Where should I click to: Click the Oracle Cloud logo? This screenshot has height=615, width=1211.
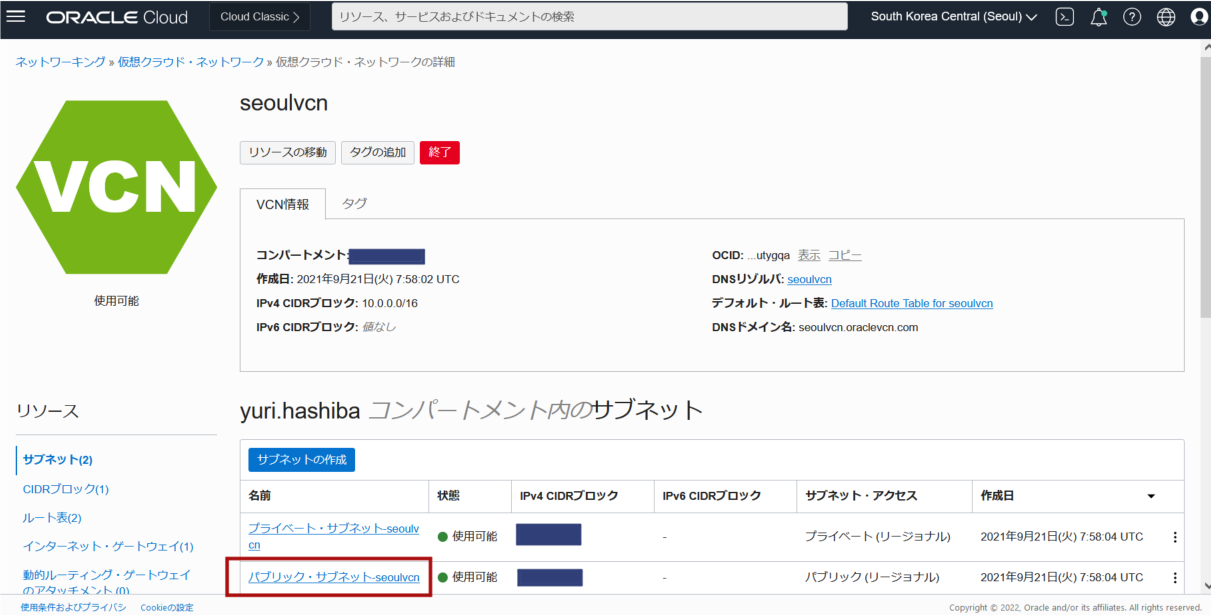tap(117, 17)
